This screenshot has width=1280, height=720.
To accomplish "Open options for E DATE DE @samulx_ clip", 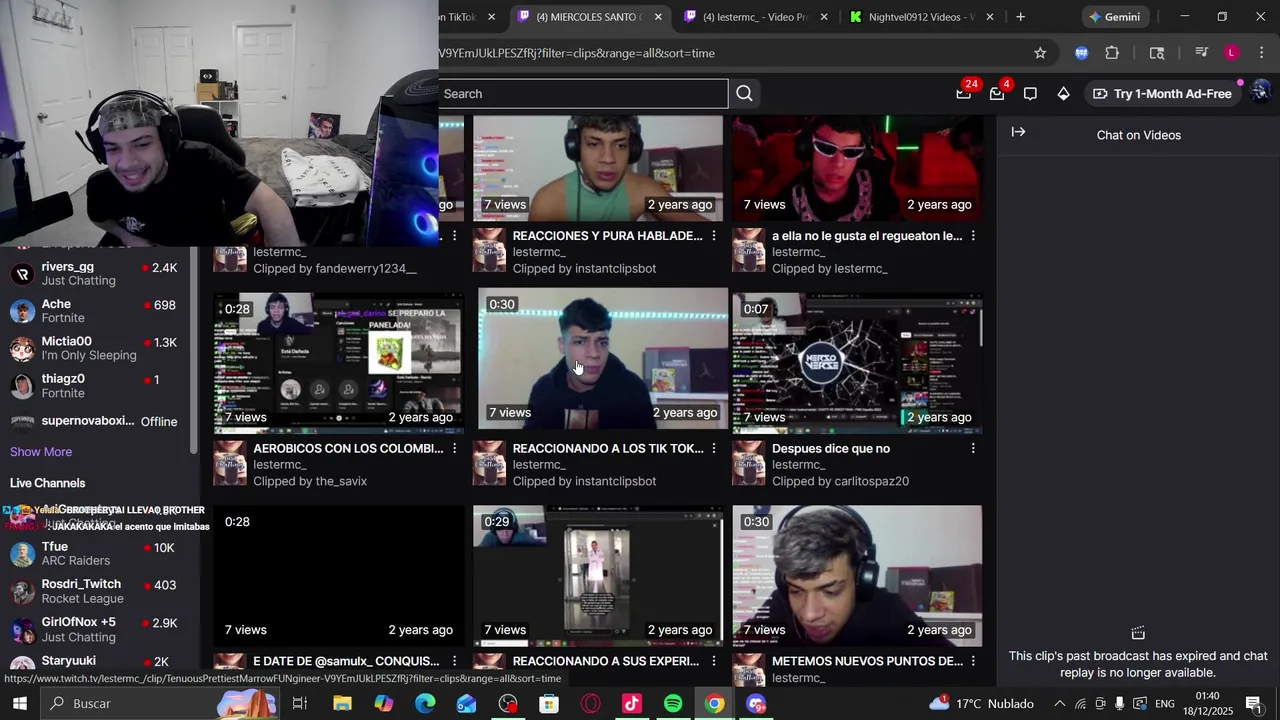I will coord(454,661).
